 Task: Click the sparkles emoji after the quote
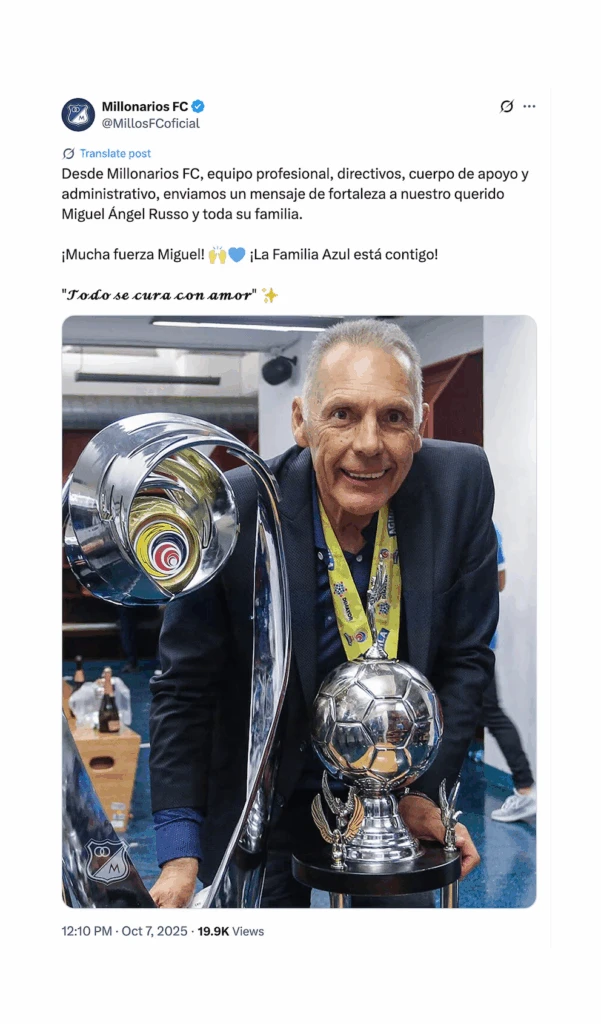[x=269, y=296]
